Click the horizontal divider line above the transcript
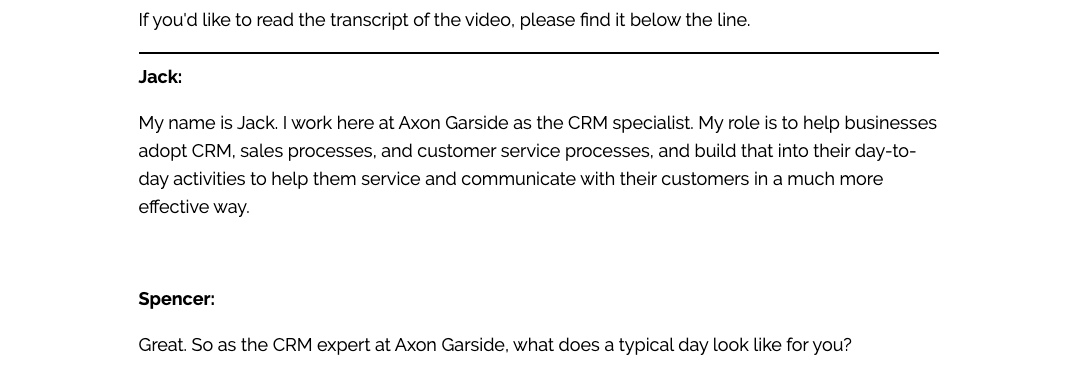Image resolution: width=1075 pixels, height=379 pixels. (538, 53)
